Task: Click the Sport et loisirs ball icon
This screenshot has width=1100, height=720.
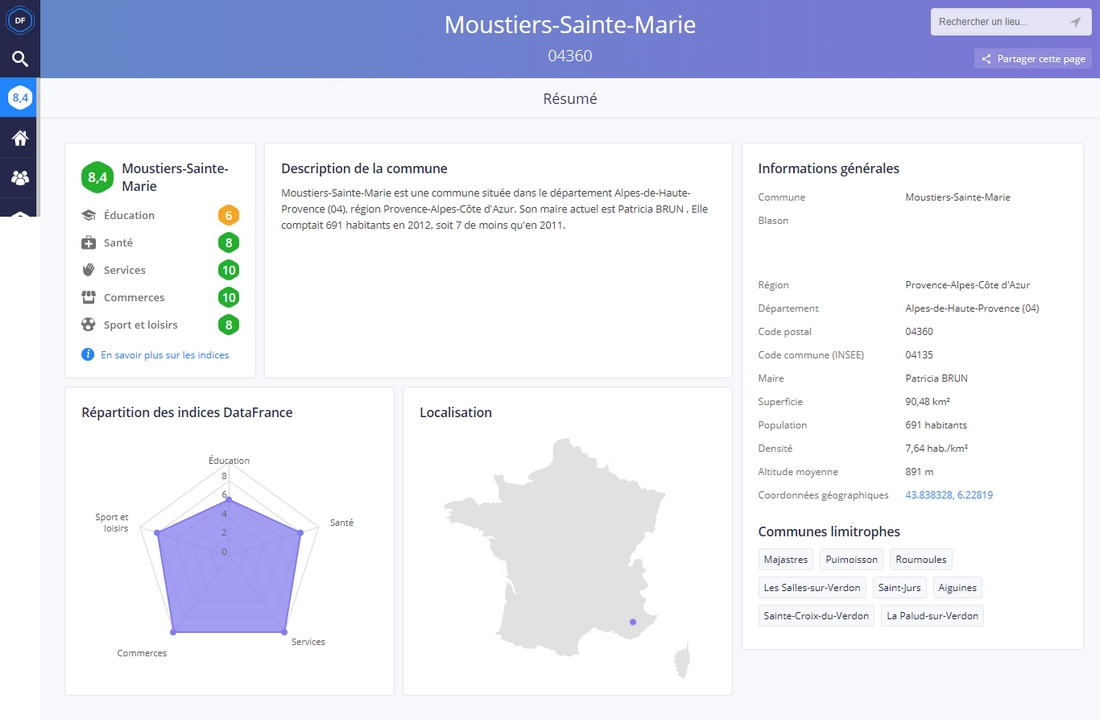Action: (90, 324)
